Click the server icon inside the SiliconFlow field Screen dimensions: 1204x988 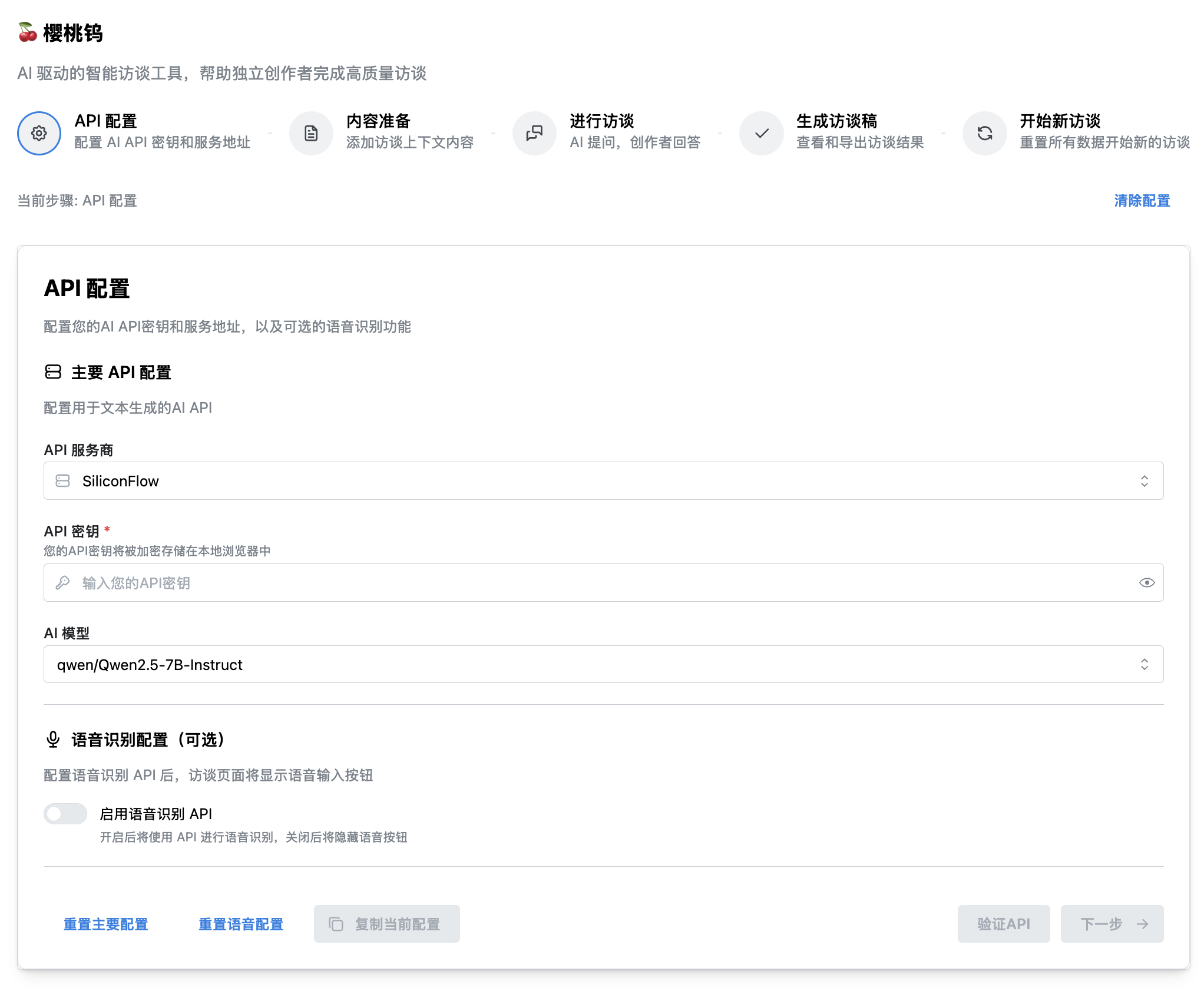(x=62, y=481)
